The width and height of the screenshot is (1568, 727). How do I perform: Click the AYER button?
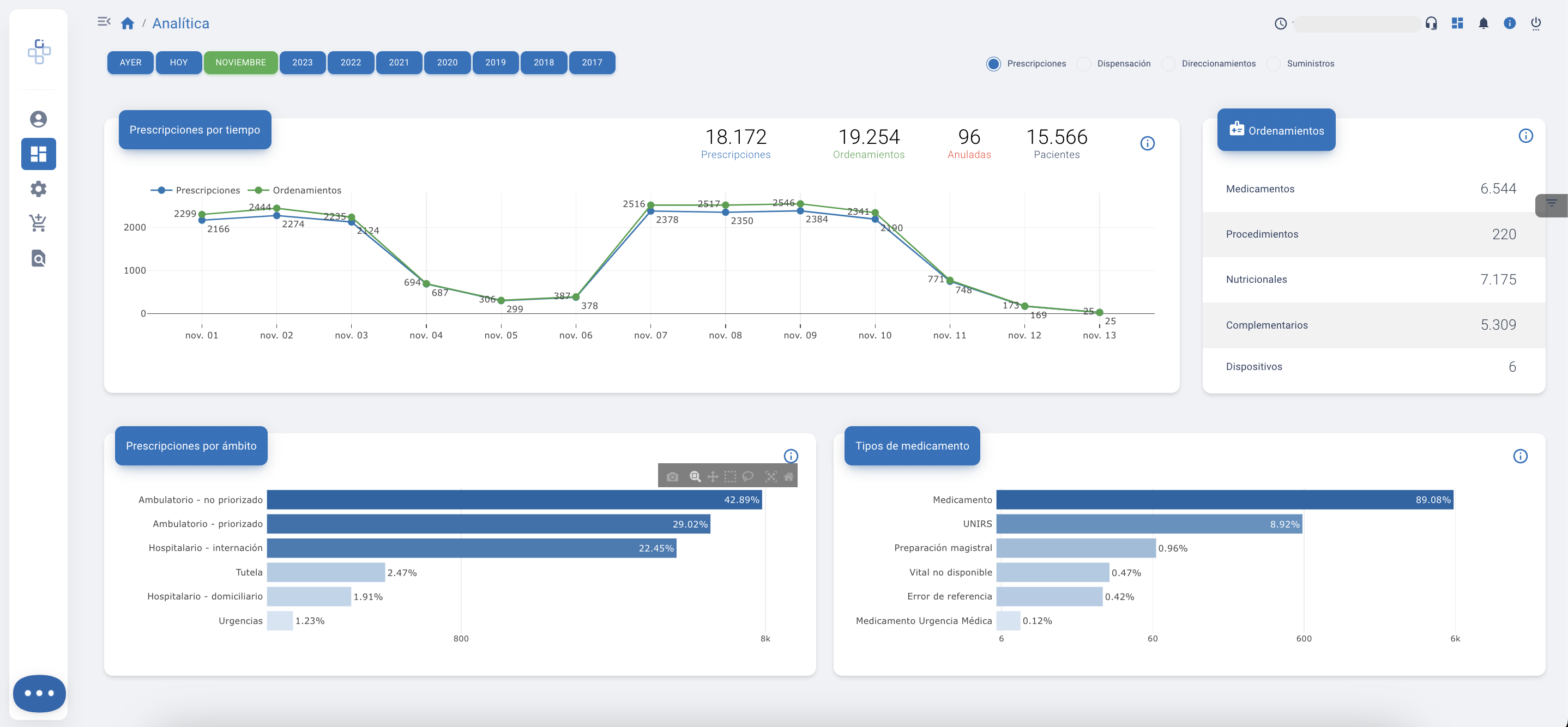[x=130, y=63]
